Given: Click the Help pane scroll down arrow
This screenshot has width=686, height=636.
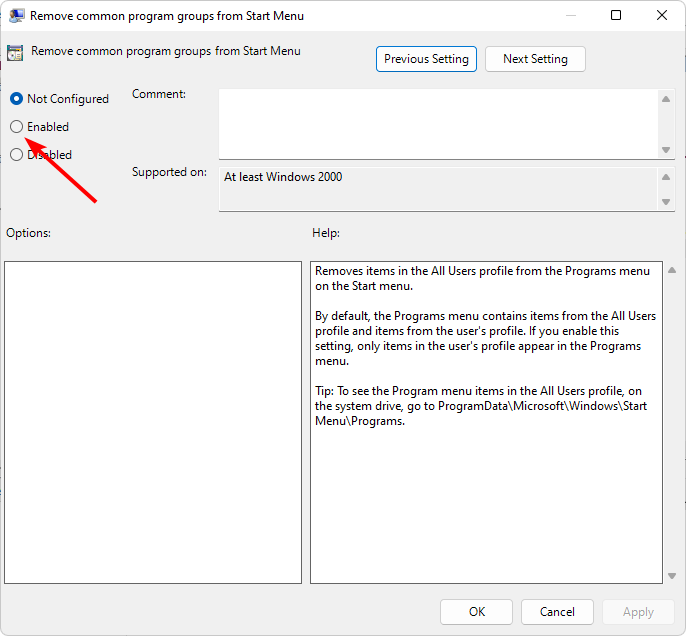Looking at the screenshot, I should (669, 575).
